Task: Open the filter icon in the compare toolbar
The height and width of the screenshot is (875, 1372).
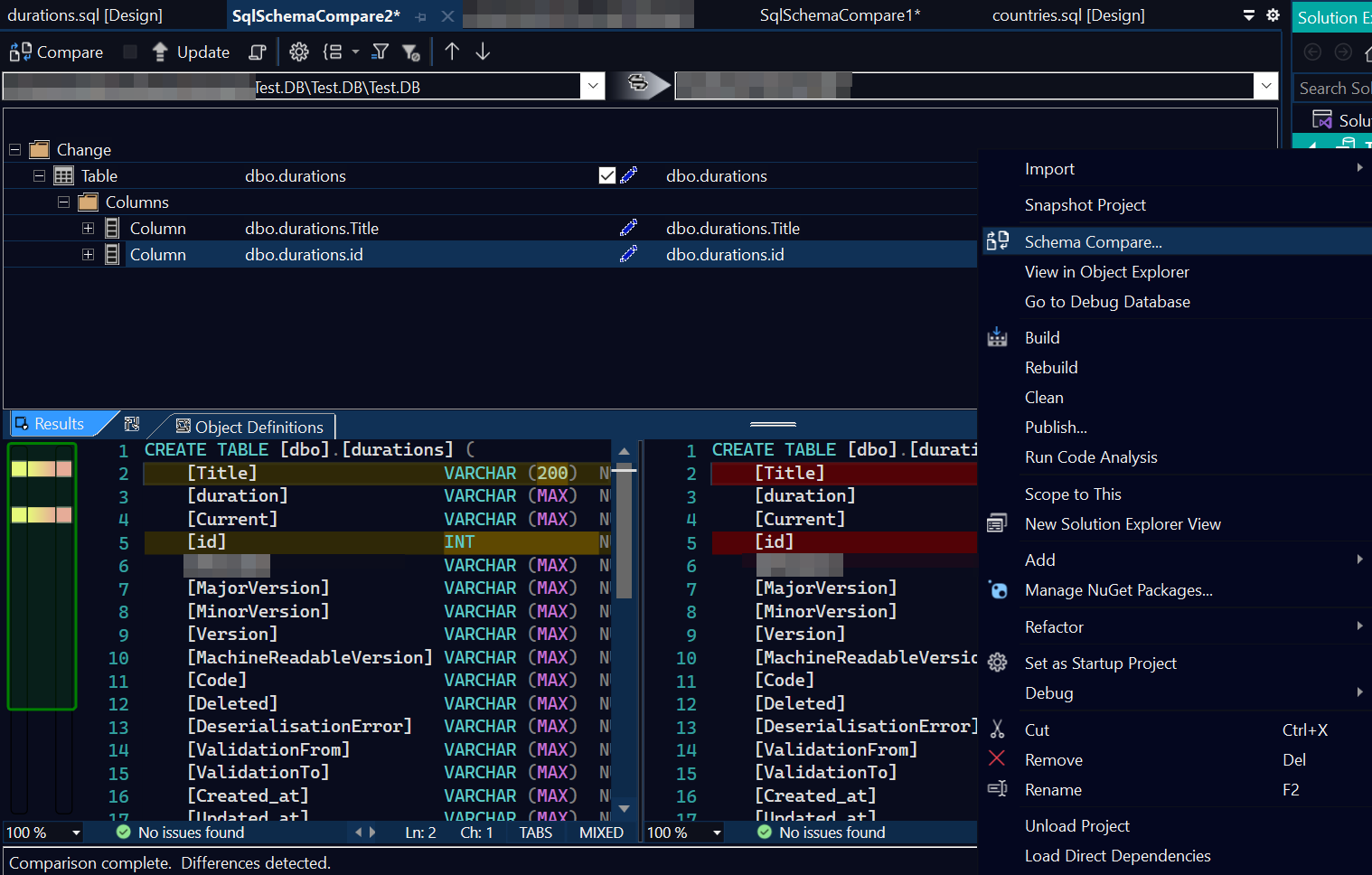Action: [380, 52]
